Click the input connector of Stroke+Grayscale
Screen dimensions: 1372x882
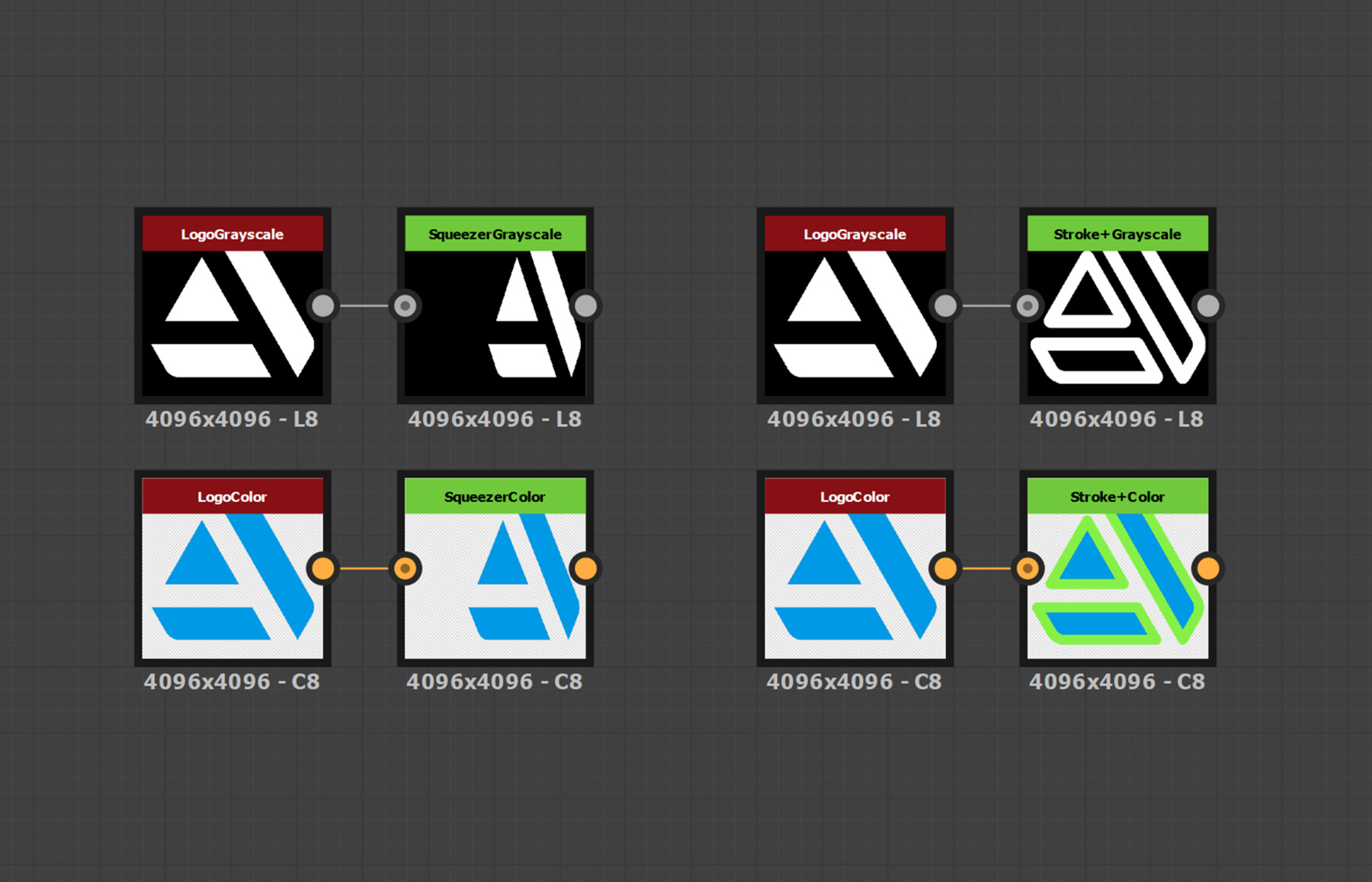[x=1027, y=305]
